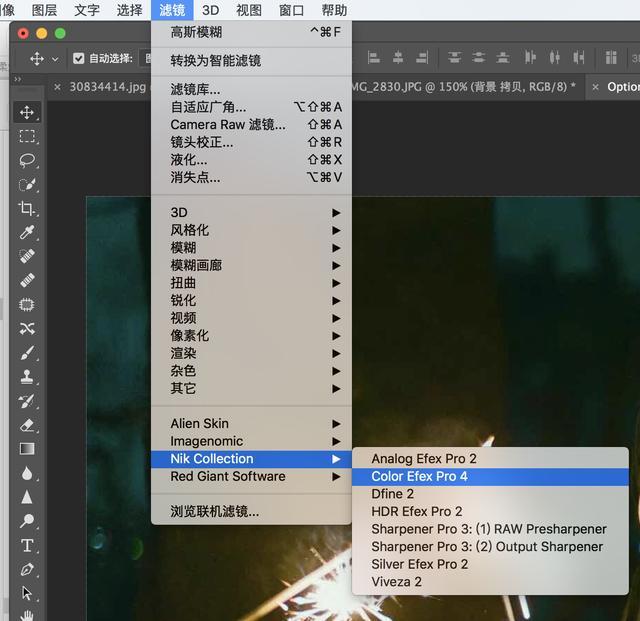Image resolution: width=640 pixels, height=621 pixels.
Task: Select the Gradient tool
Action: [x=27, y=449]
